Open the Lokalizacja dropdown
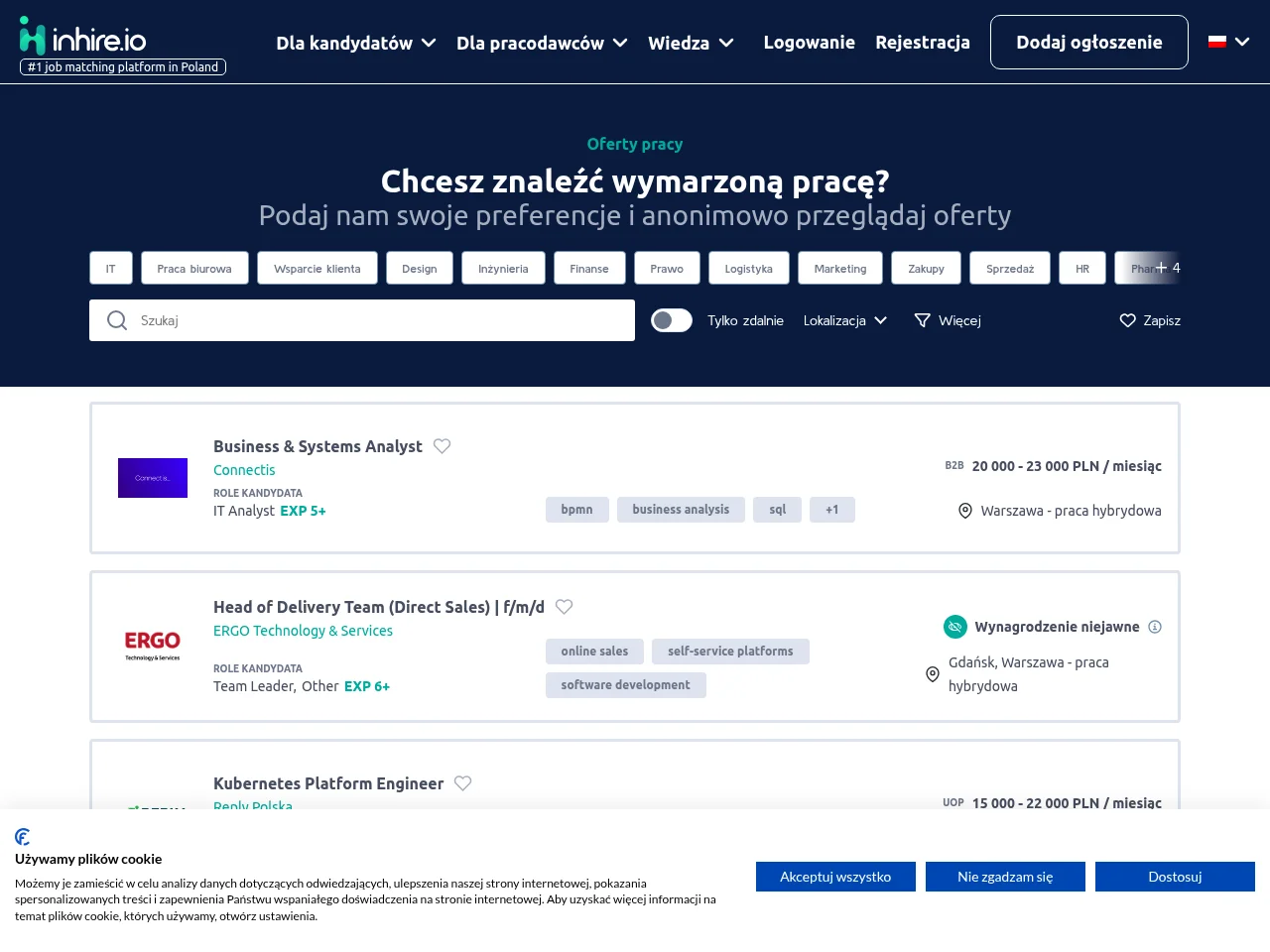The image size is (1270, 952). point(845,320)
